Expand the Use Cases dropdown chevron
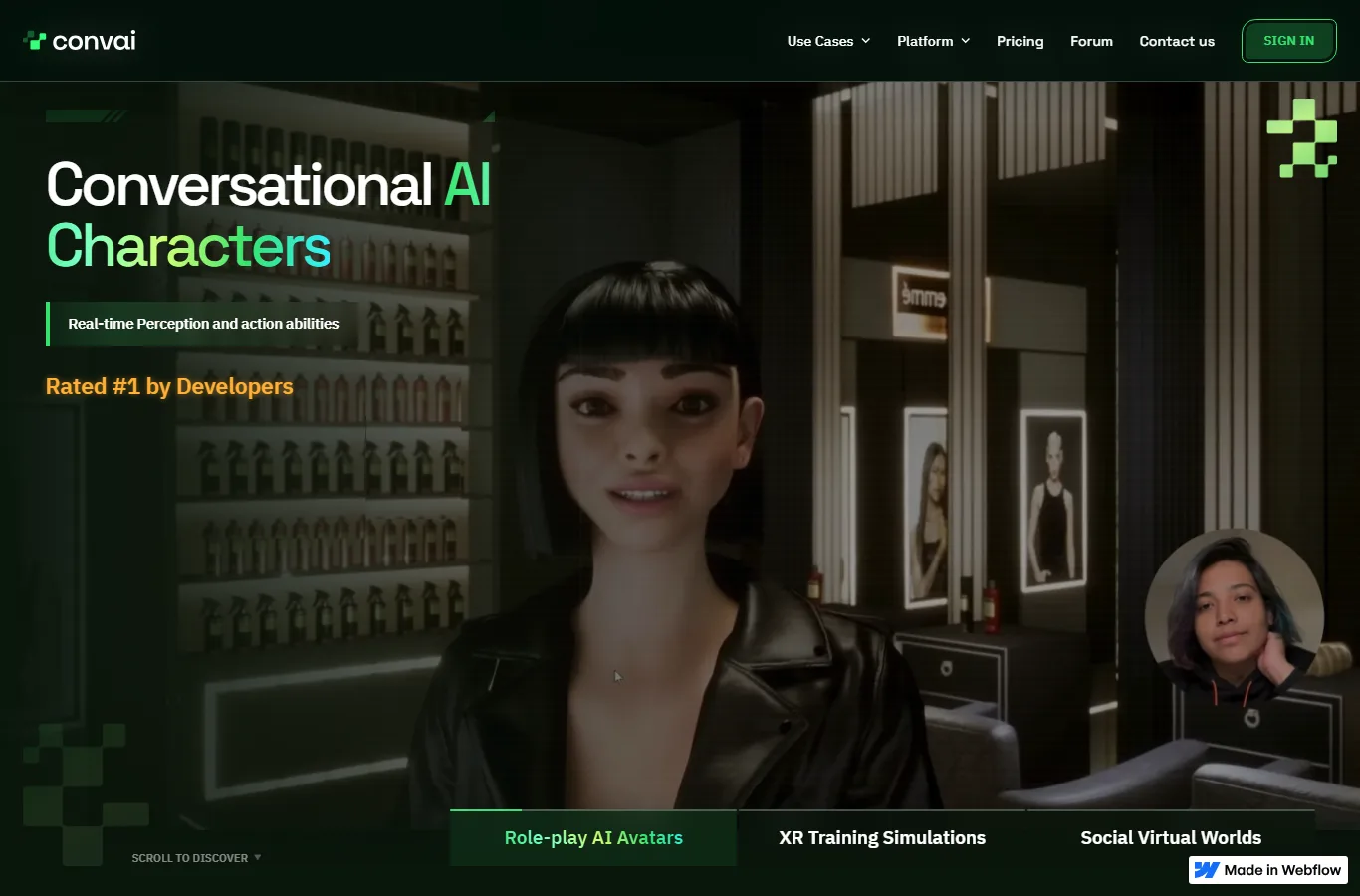Screen dimensions: 1360x896 866,41
